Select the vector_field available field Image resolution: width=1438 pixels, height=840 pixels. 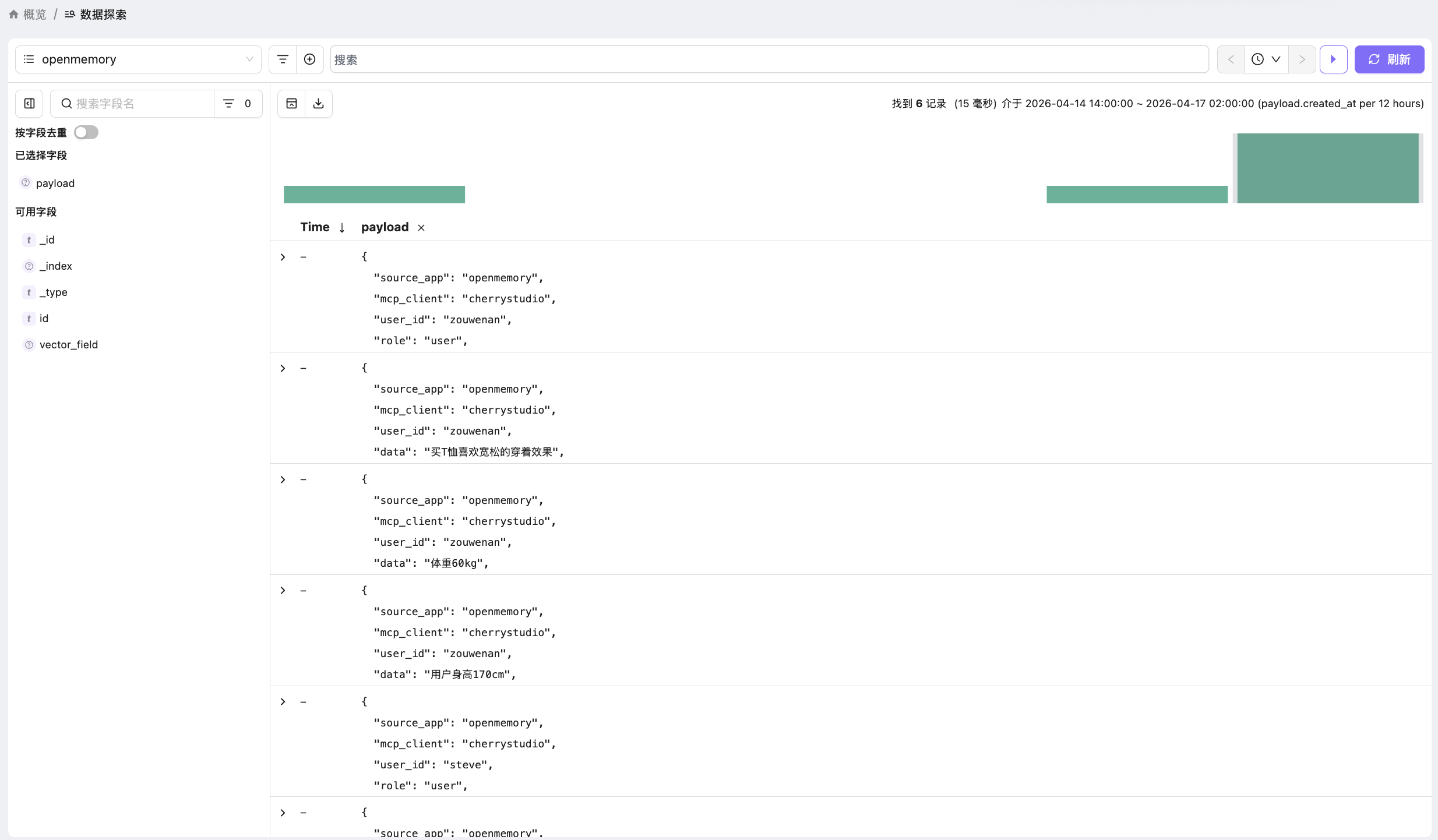click(69, 345)
